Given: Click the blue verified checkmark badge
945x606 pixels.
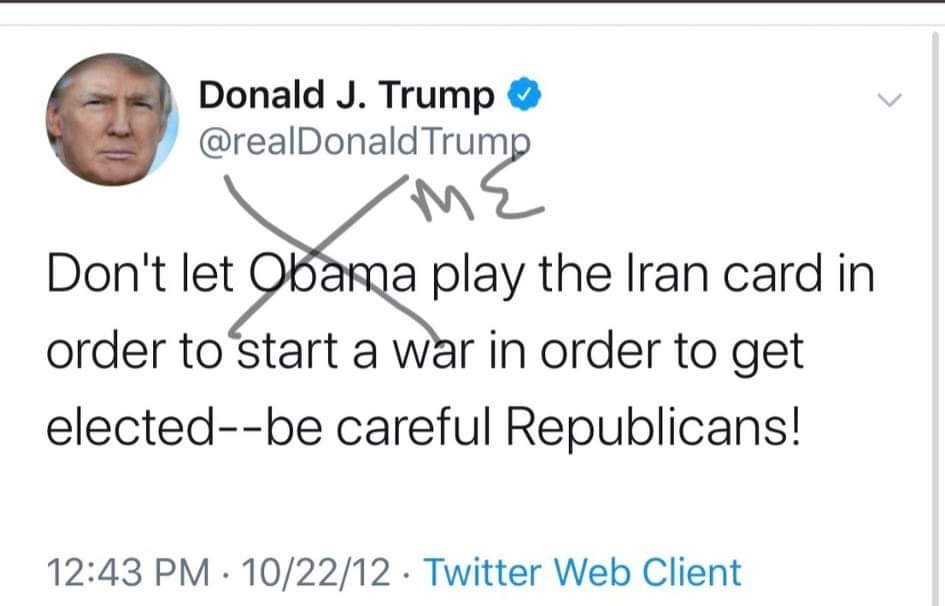Looking at the screenshot, I should pyautogui.click(x=524, y=95).
